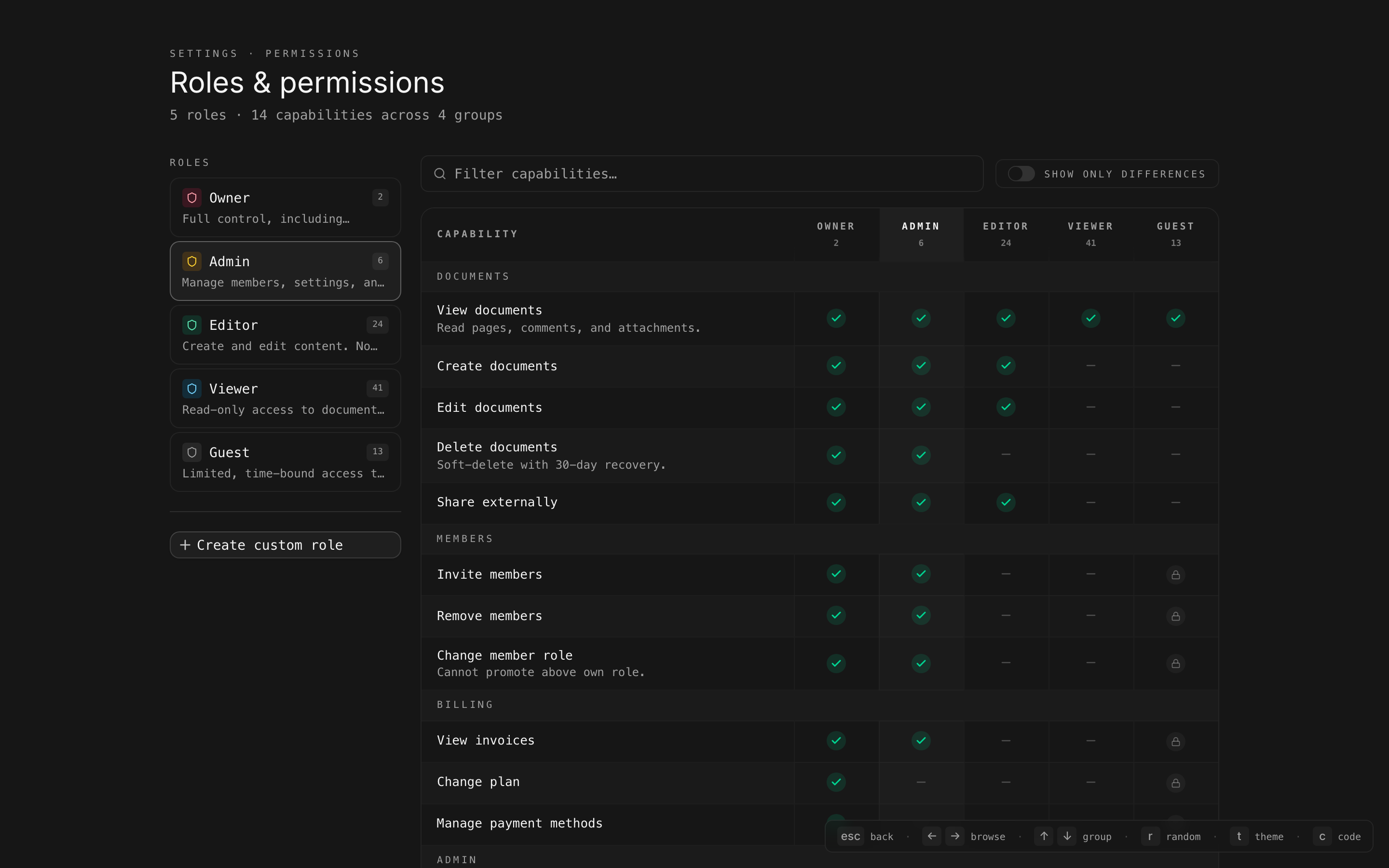The width and height of the screenshot is (1389, 868).
Task: Select the Viewer role card in the sidebar
Action: [x=285, y=398]
